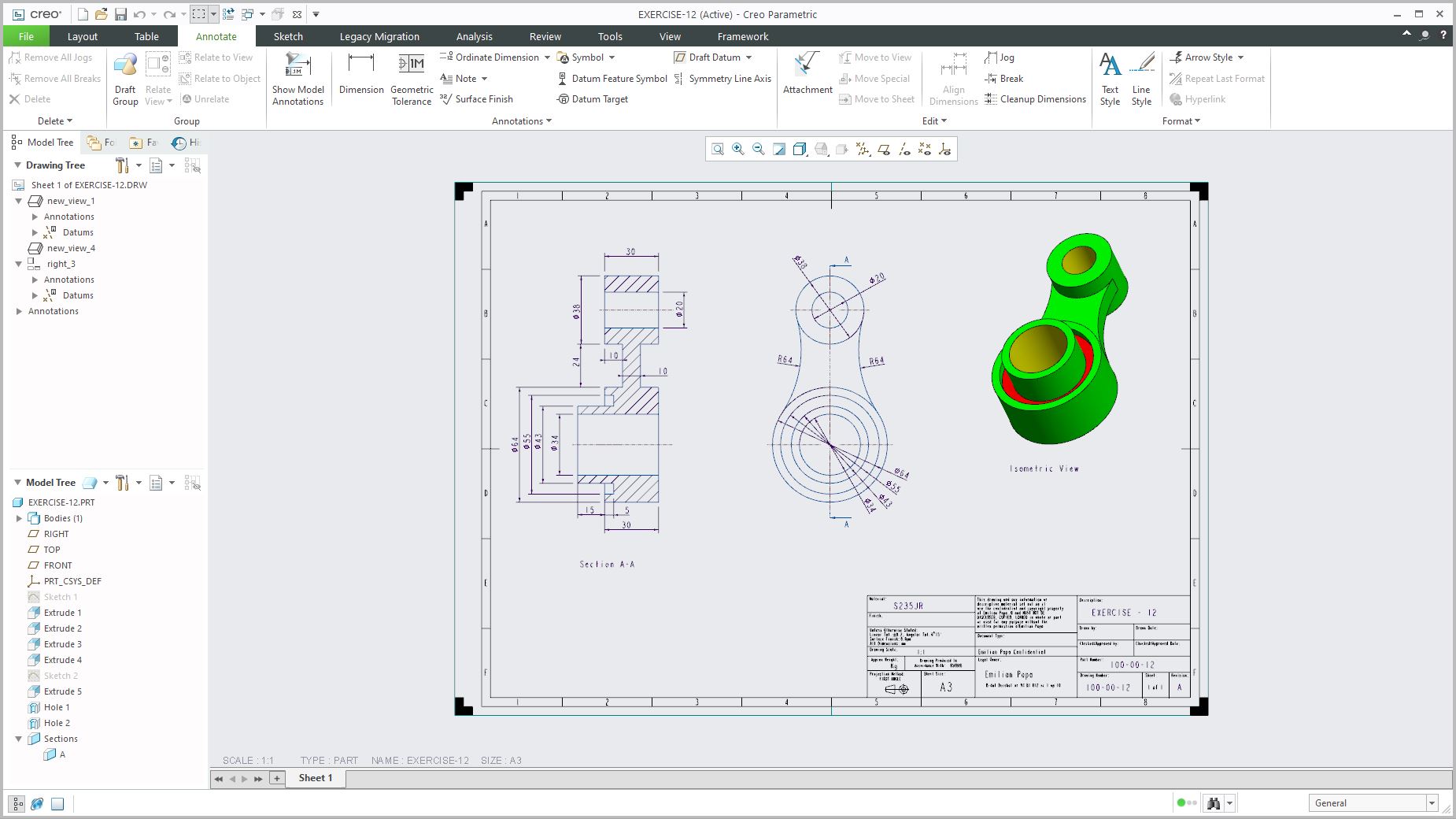Expand the Bodies (1) node

(19, 518)
